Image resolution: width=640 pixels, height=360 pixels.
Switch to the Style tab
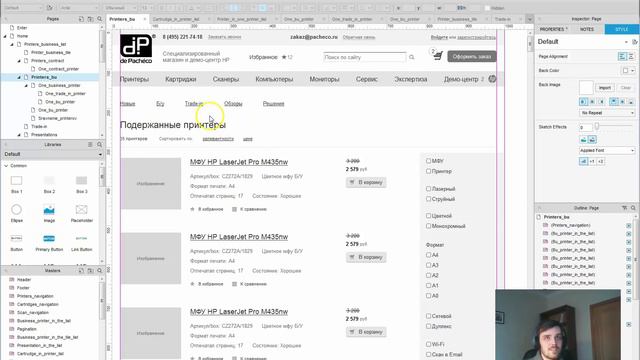622,29
